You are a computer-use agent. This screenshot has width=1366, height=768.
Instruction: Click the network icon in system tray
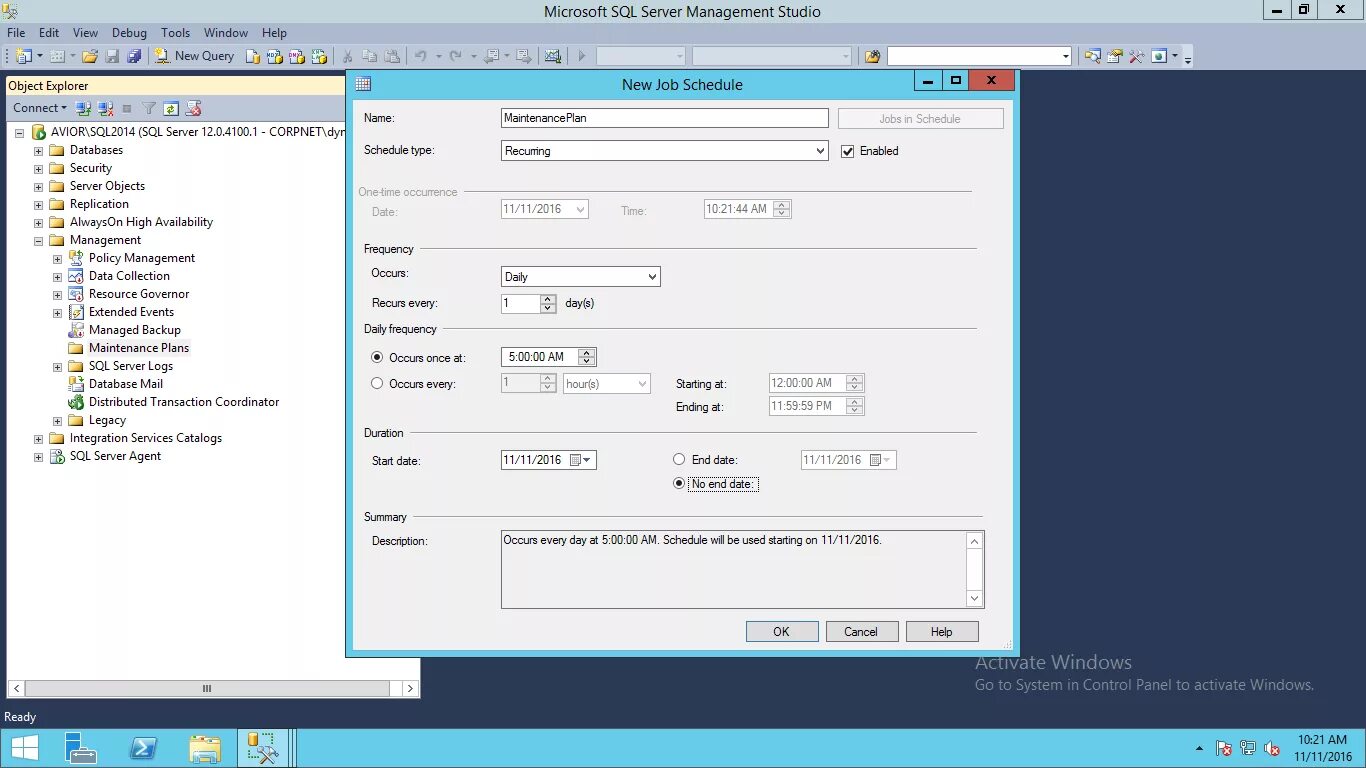[1247, 748]
